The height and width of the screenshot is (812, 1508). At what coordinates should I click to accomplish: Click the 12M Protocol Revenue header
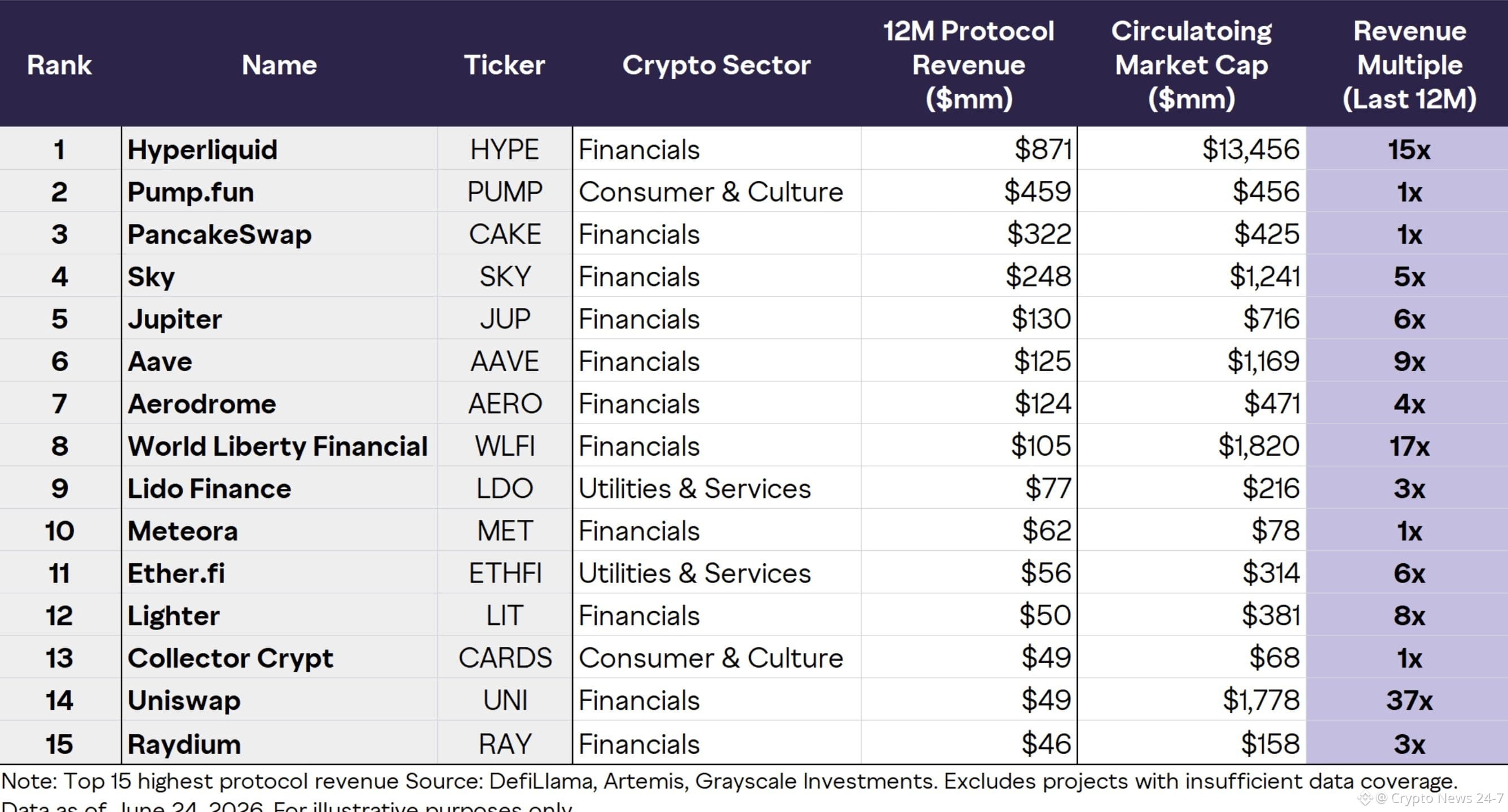pyautogui.click(x=969, y=65)
